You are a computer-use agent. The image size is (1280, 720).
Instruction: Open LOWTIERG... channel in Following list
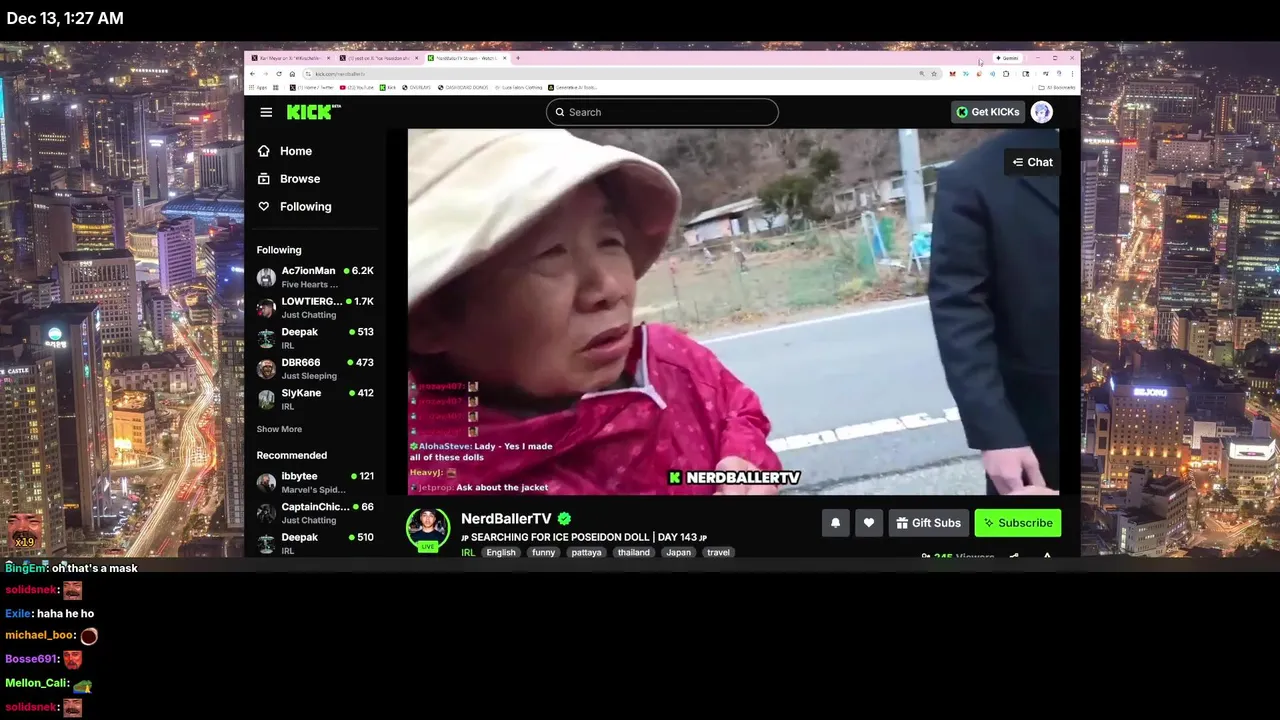(315, 307)
